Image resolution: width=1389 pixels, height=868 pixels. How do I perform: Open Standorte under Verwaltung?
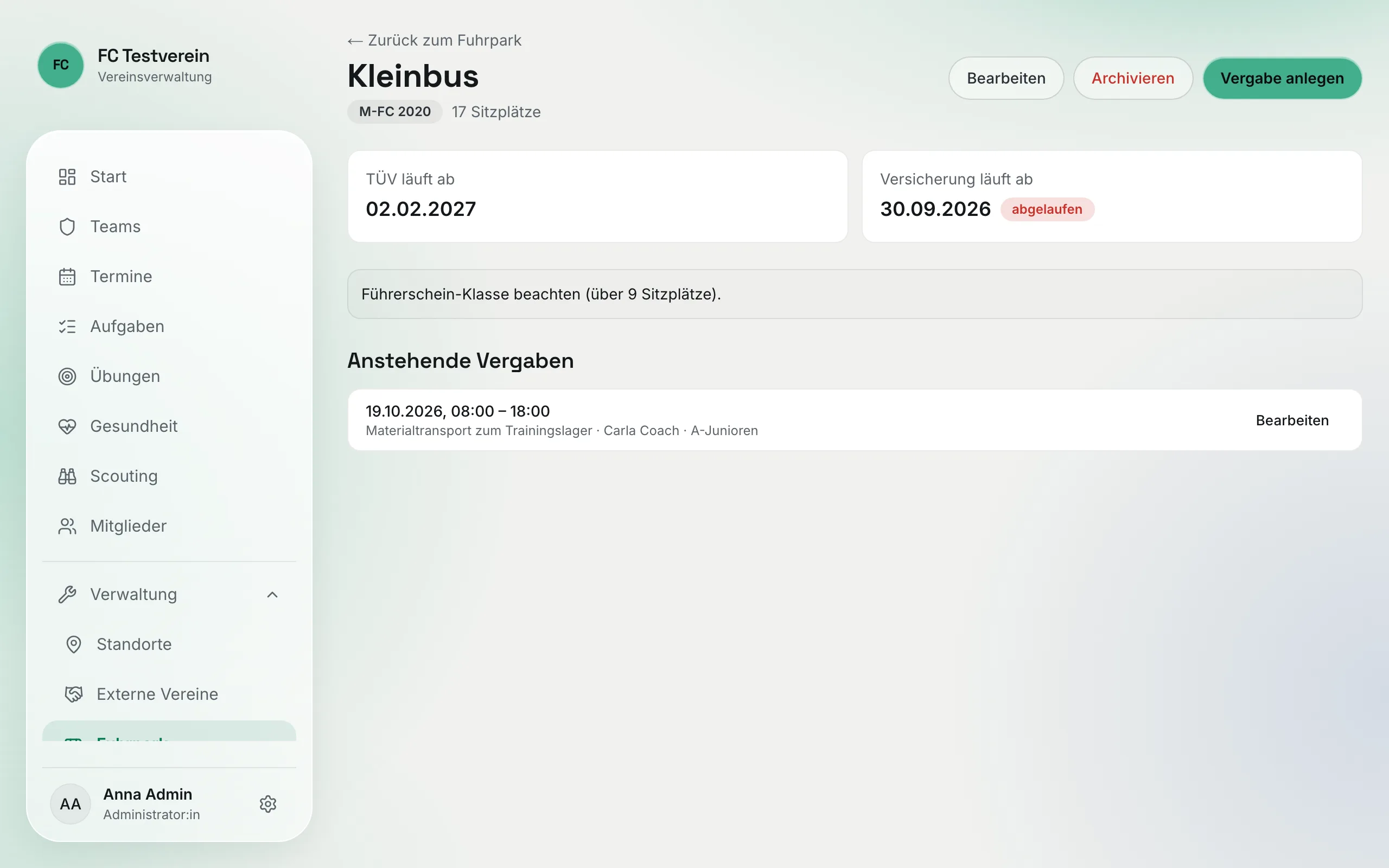(x=169, y=644)
